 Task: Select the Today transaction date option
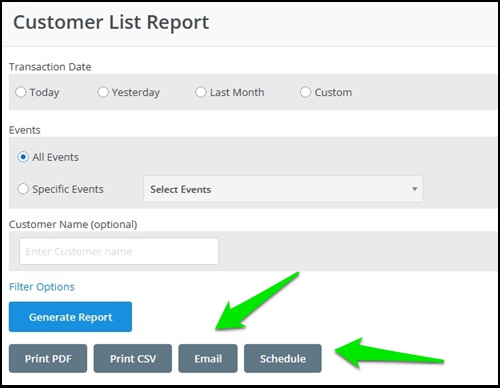pyautogui.click(x=21, y=92)
